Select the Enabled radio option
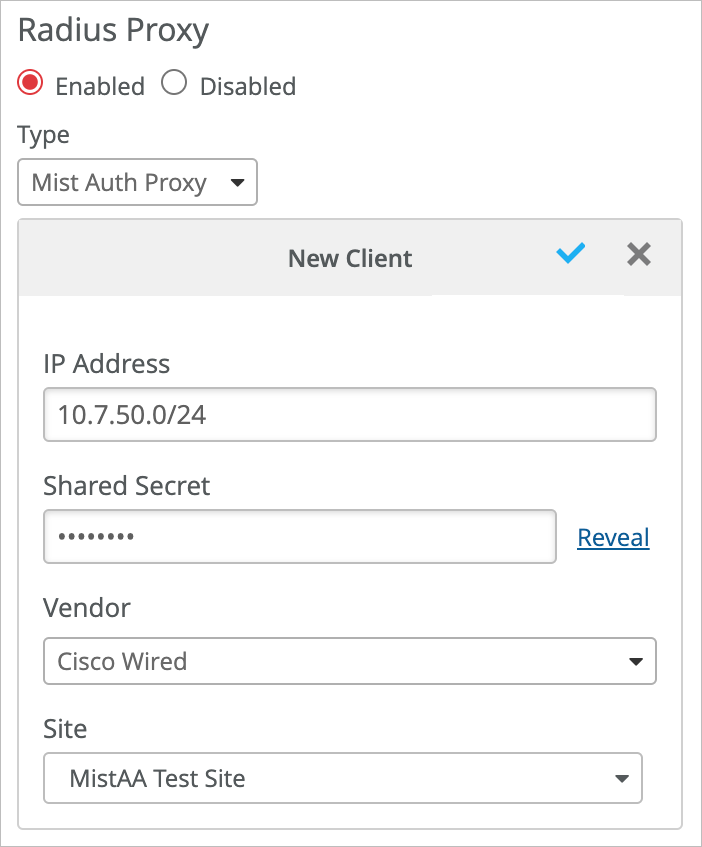 [x=30, y=84]
